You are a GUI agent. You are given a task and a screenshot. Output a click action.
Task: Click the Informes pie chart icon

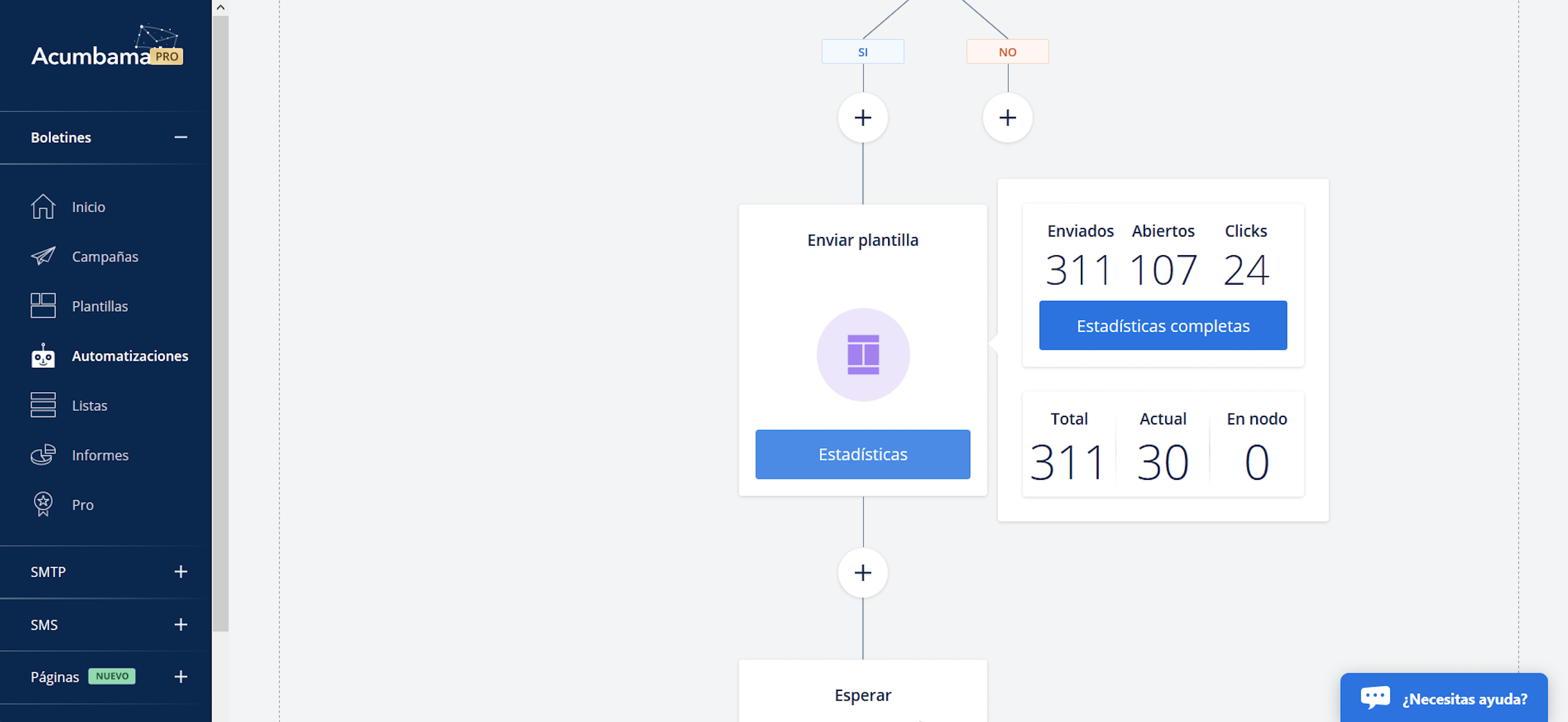(x=42, y=455)
